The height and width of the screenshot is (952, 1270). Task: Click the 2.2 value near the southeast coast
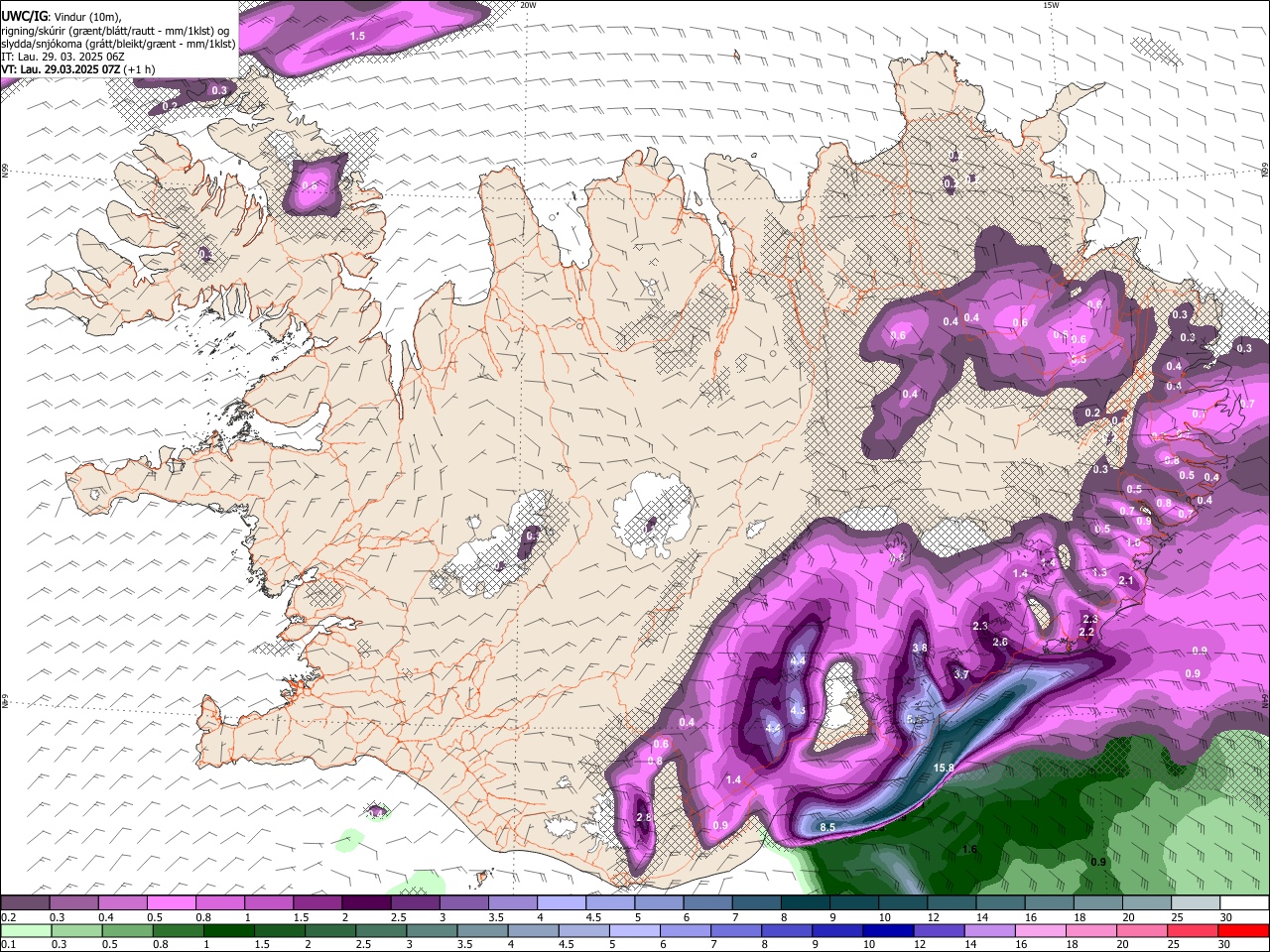click(1085, 632)
